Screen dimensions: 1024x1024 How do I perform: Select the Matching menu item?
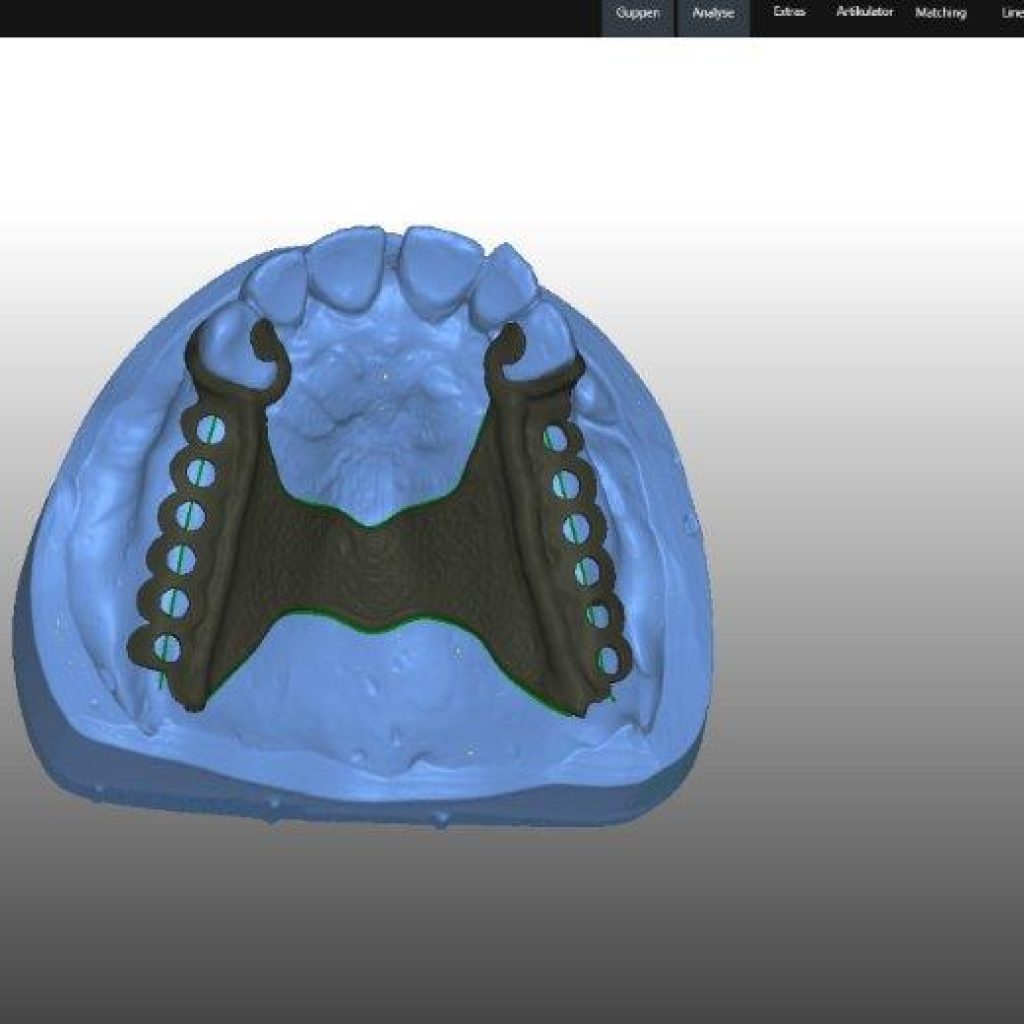(940, 13)
